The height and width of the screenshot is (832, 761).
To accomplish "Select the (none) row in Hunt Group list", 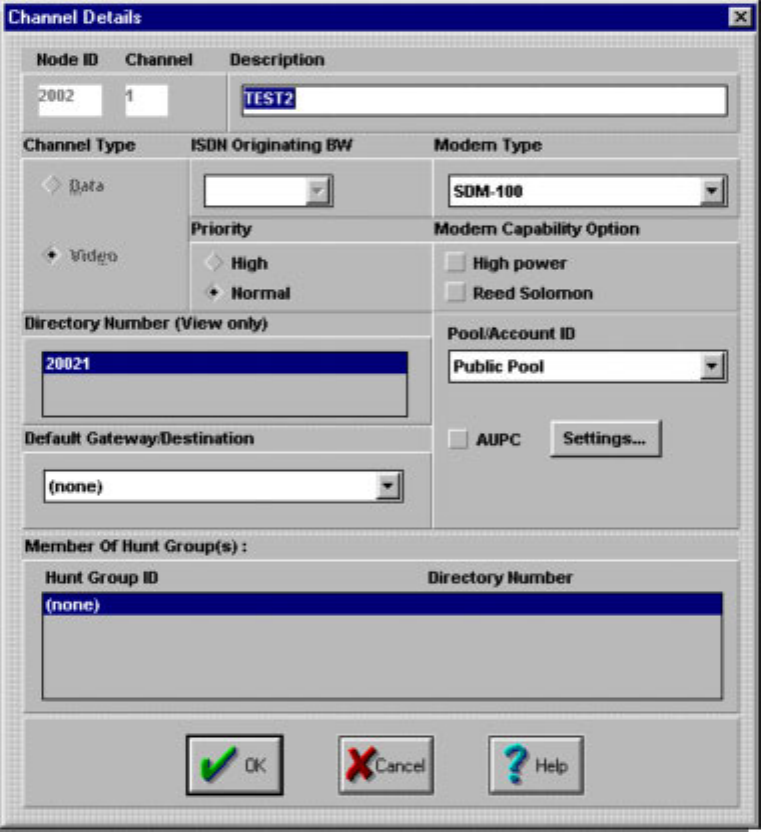I will [x=381, y=605].
